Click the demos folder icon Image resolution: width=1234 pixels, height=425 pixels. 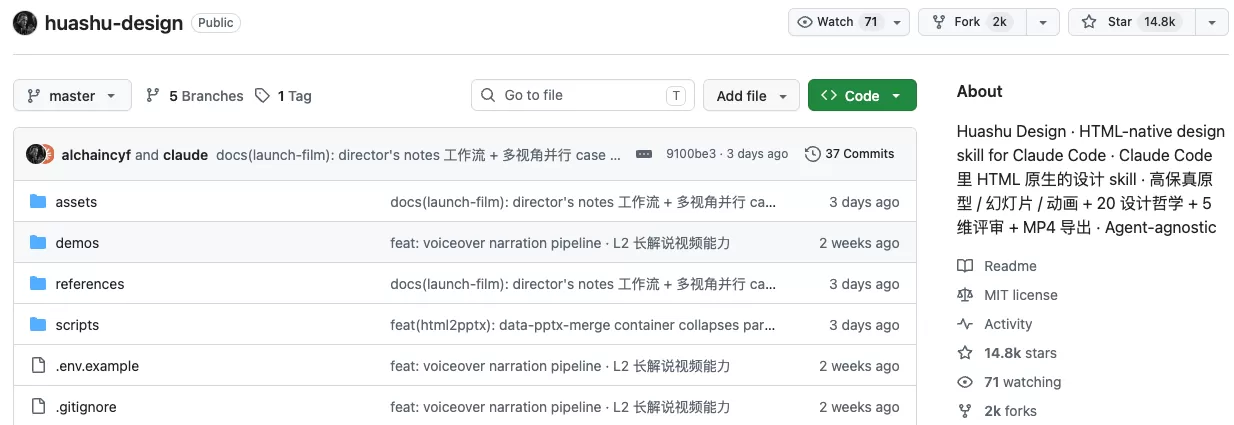[38, 243]
